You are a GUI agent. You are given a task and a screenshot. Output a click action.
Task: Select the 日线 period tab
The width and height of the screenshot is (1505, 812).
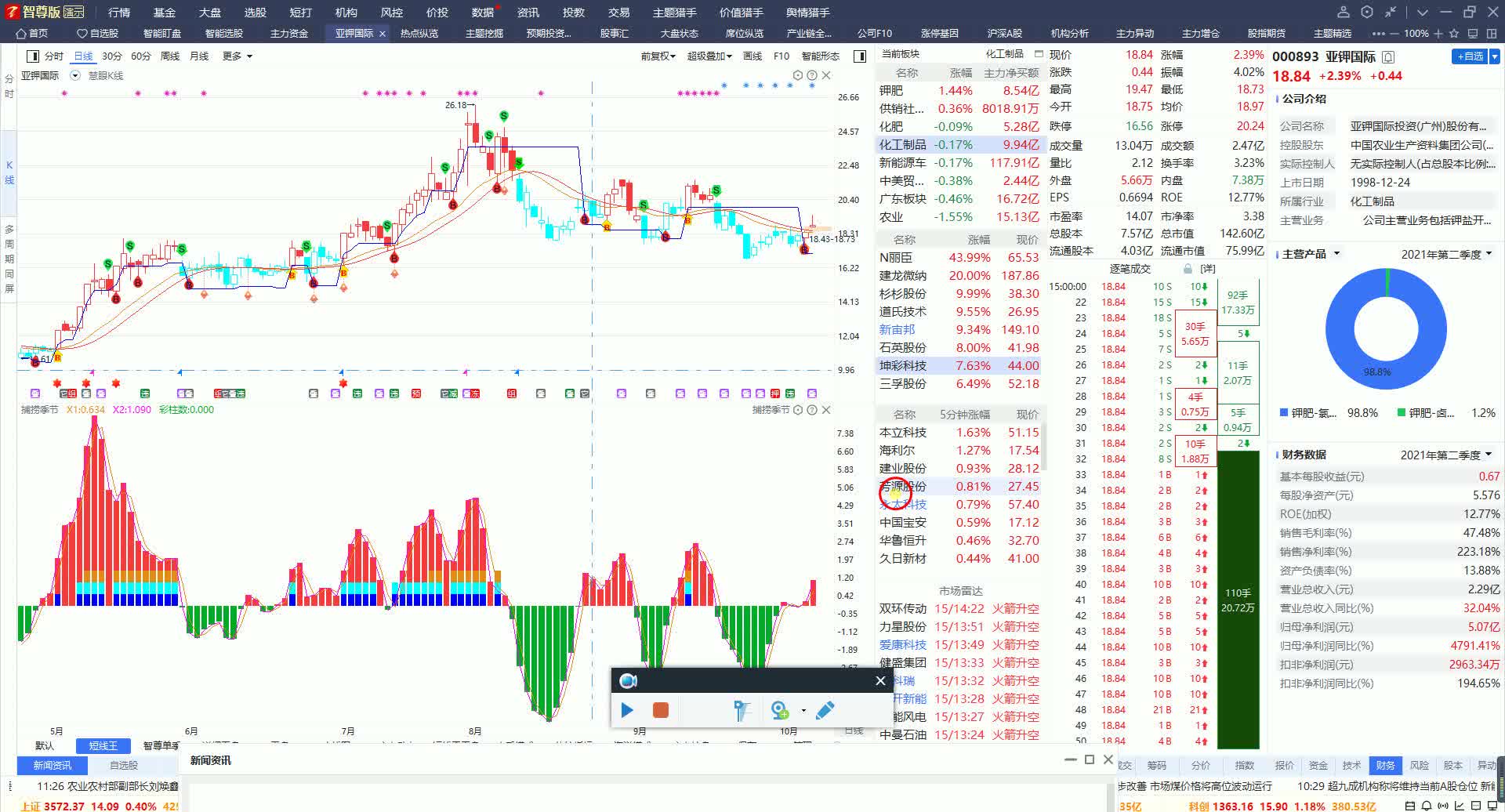(x=83, y=56)
